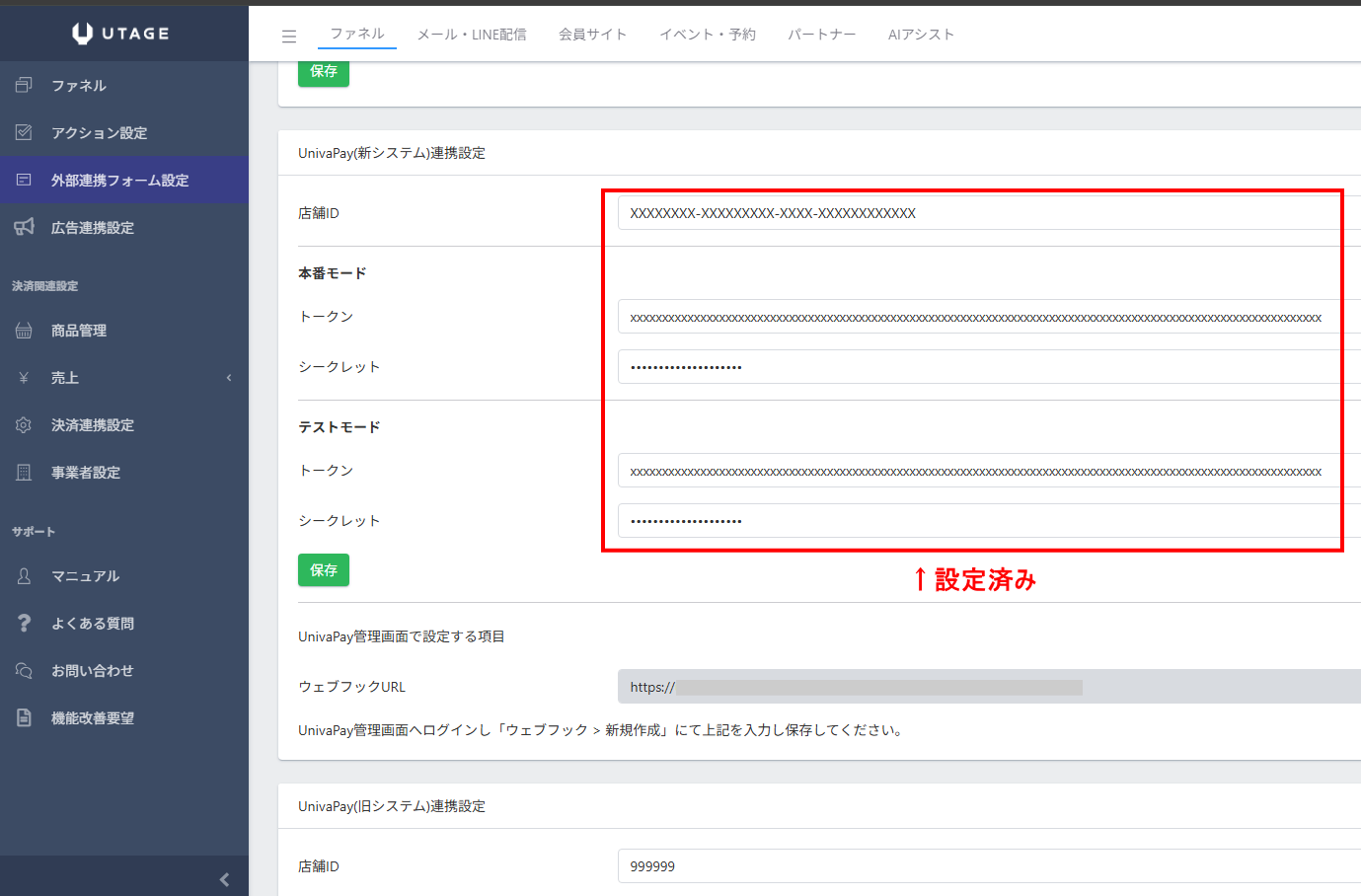Screen dimensions: 1361x896
Task: Click the 決済連携設定 gear icon
Action: (x=25, y=425)
